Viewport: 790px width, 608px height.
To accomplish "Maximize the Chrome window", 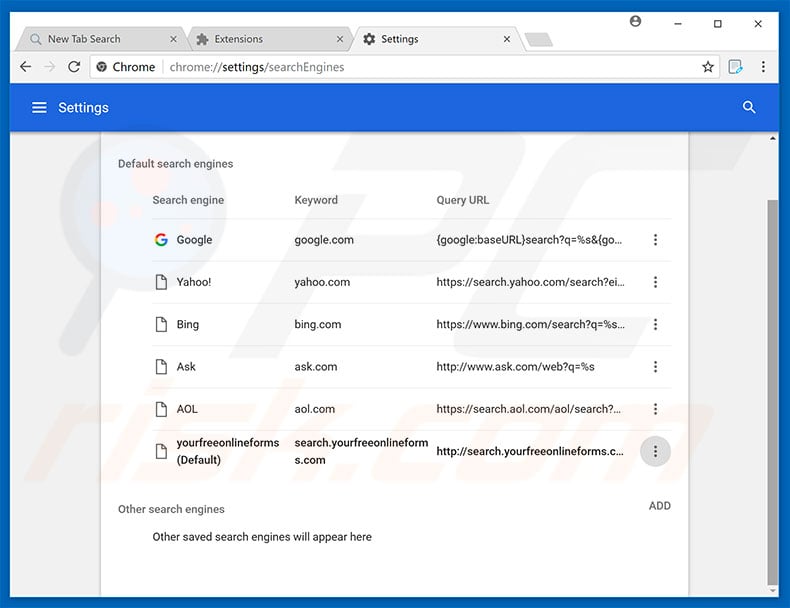I will point(717,24).
